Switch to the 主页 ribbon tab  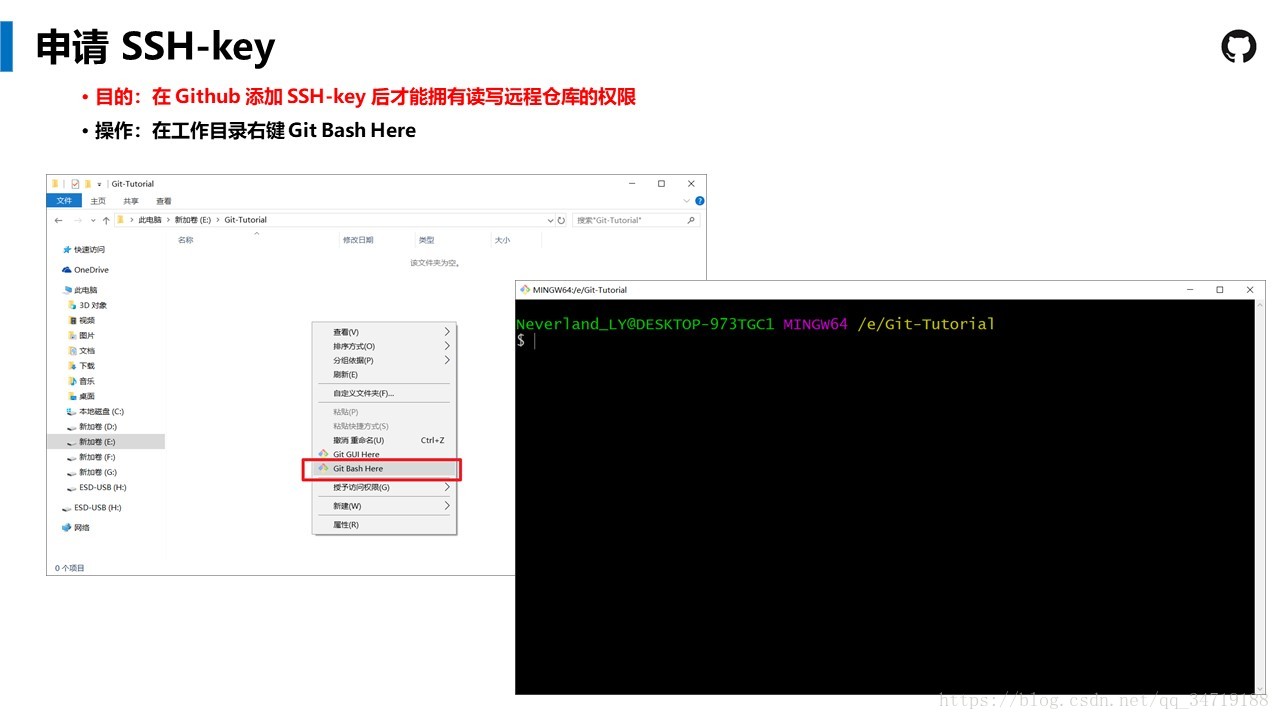[x=98, y=201]
